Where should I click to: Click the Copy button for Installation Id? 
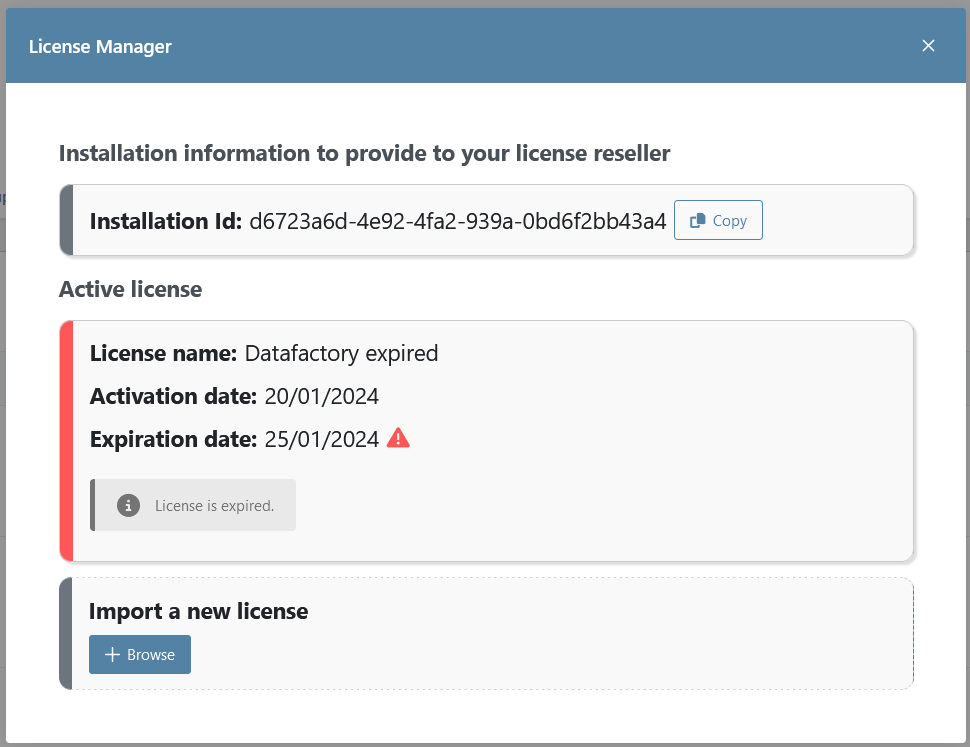point(718,221)
